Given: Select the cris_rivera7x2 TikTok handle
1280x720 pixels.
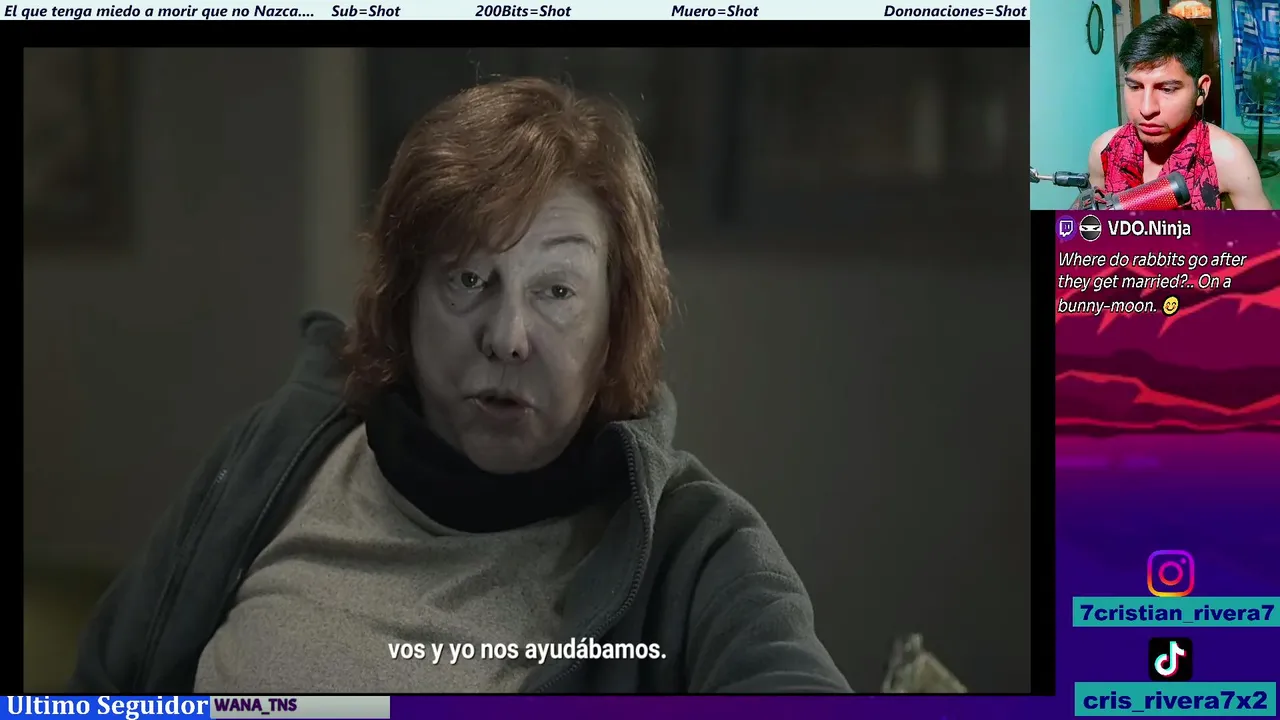Looking at the screenshot, I should (1176, 700).
